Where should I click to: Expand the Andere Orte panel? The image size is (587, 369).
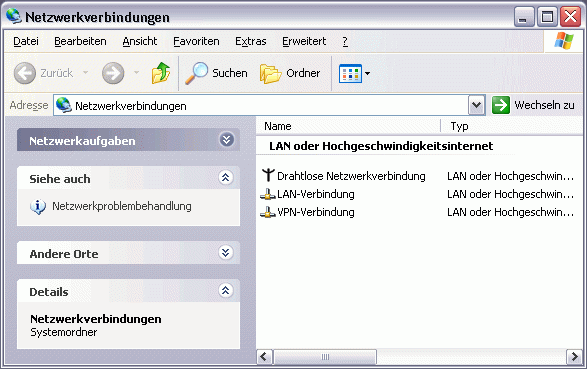pyautogui.click(x=226, y=253)
